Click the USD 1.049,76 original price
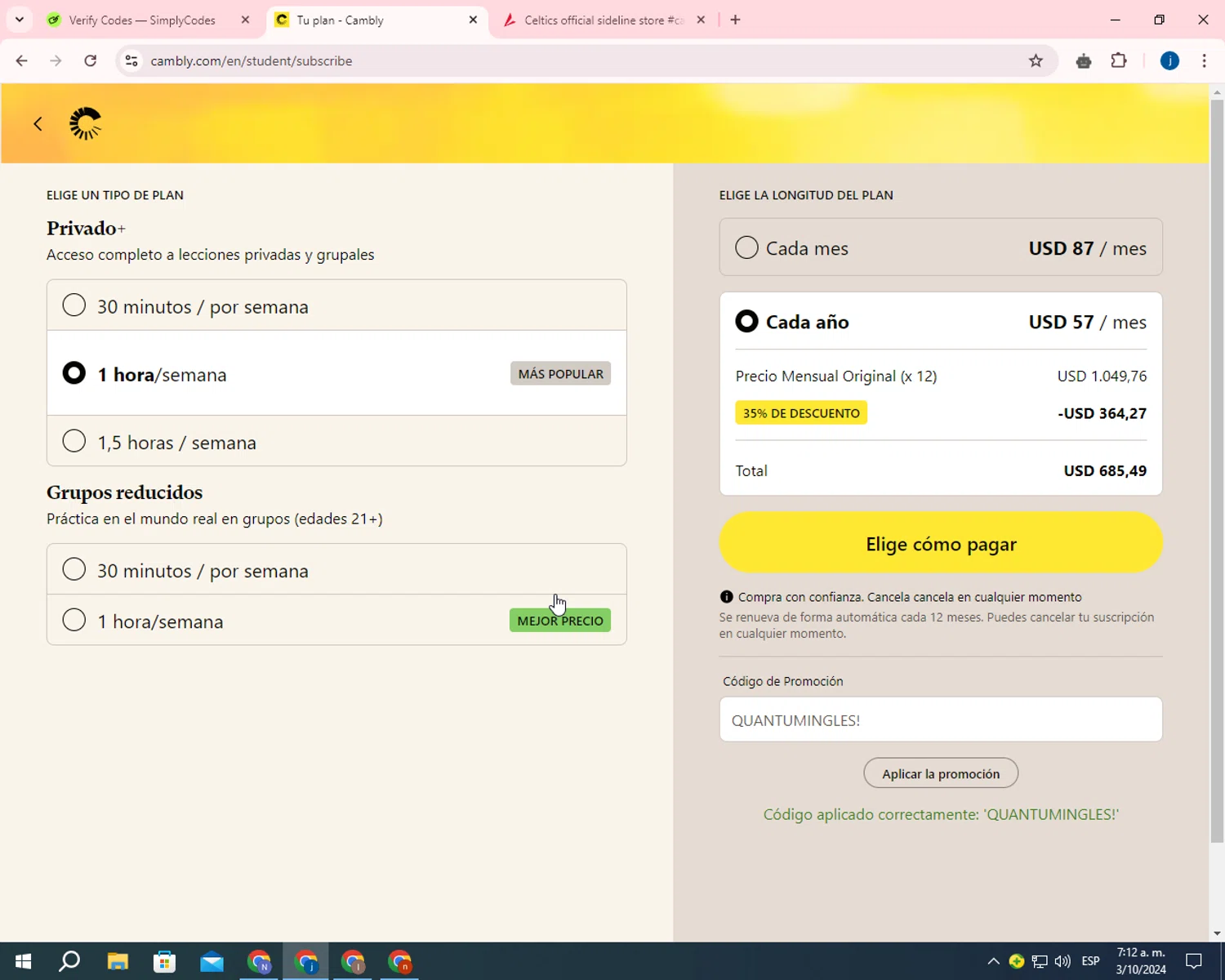The image size is (1225, 980). (x=1102, y=376)
